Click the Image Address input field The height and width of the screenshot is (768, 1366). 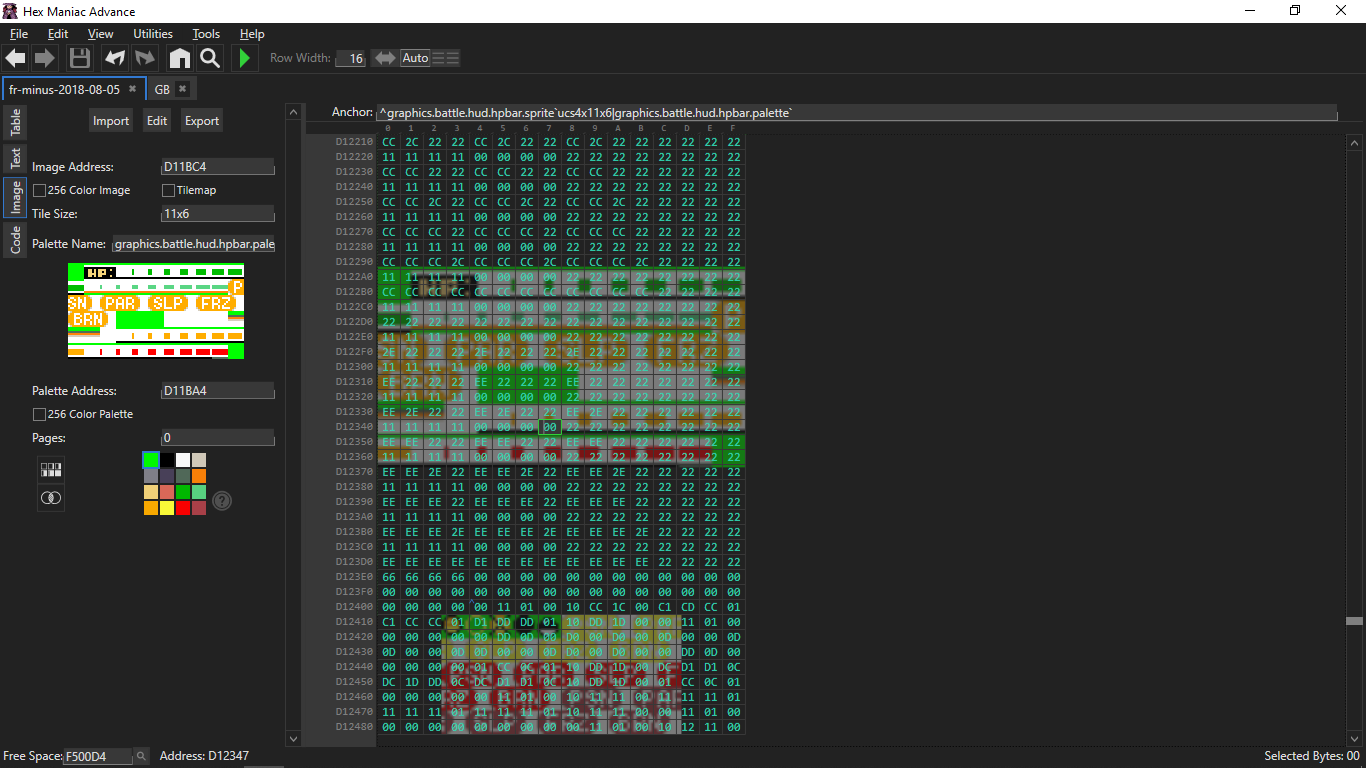(217, 167)
